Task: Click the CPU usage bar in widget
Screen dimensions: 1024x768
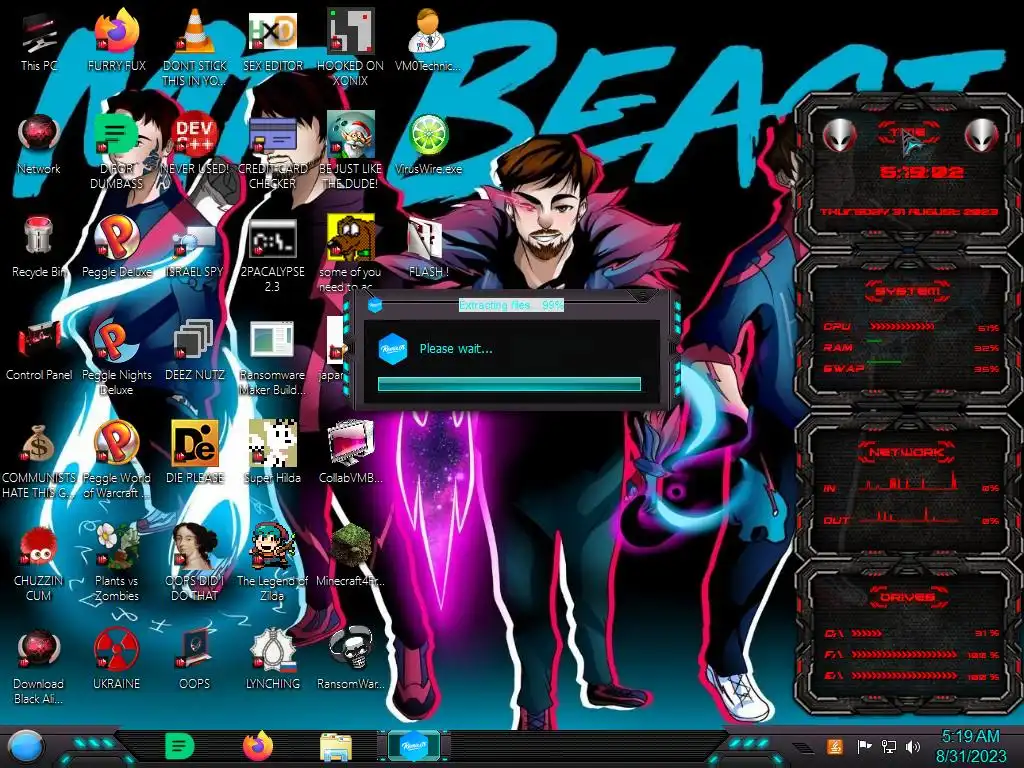Action: (x=902, y=327)
